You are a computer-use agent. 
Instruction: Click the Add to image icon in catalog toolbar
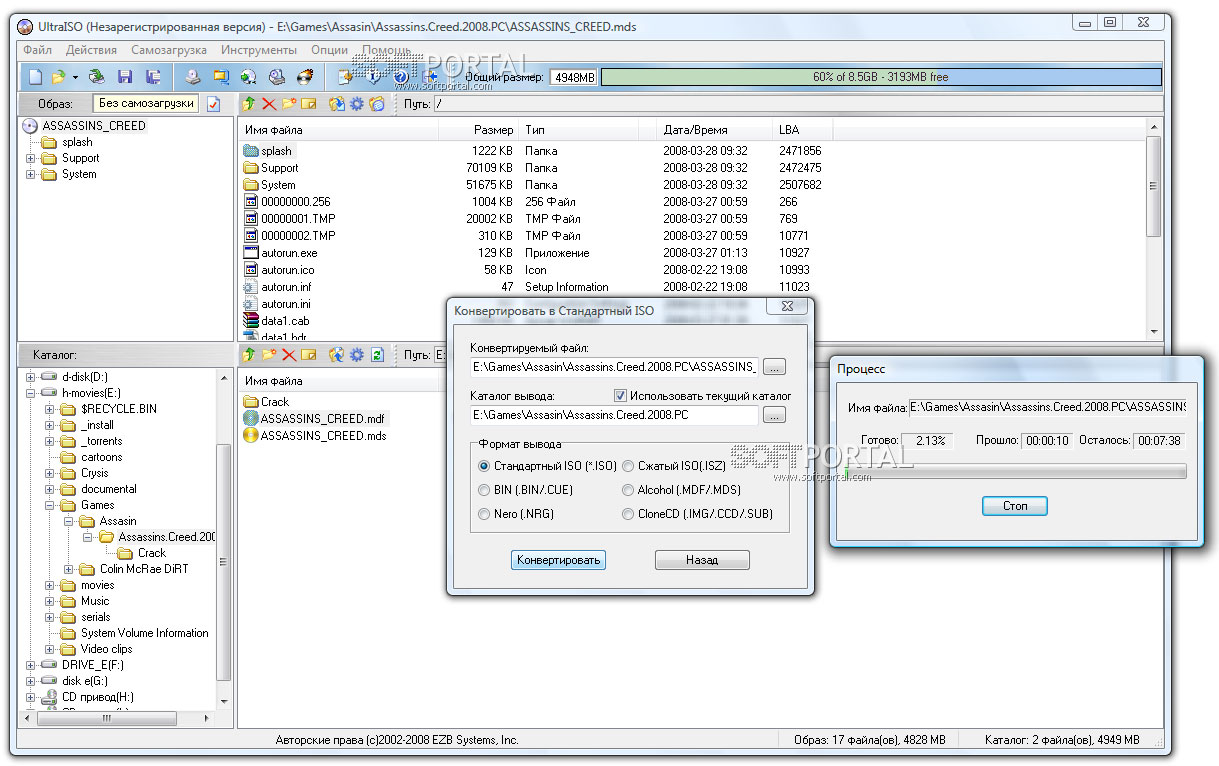(337, 355)
